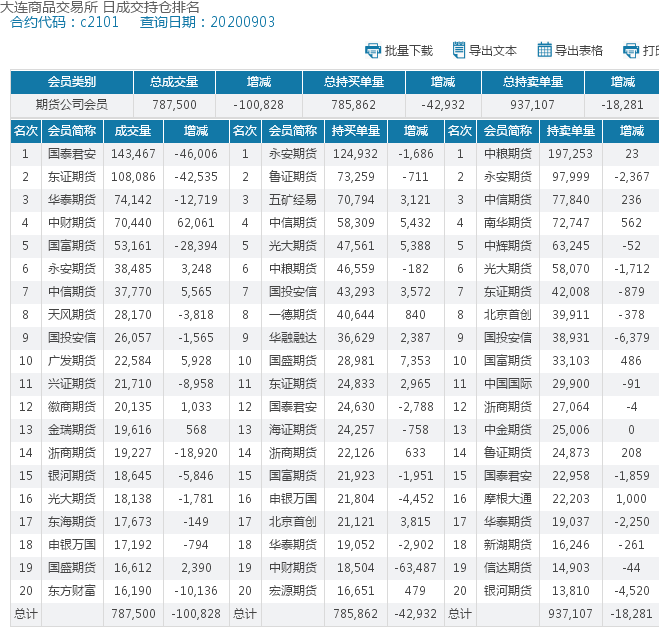Select the 总成交量 header cell
The width and height of the screenshot is (659, 629).
pos(174,82)
